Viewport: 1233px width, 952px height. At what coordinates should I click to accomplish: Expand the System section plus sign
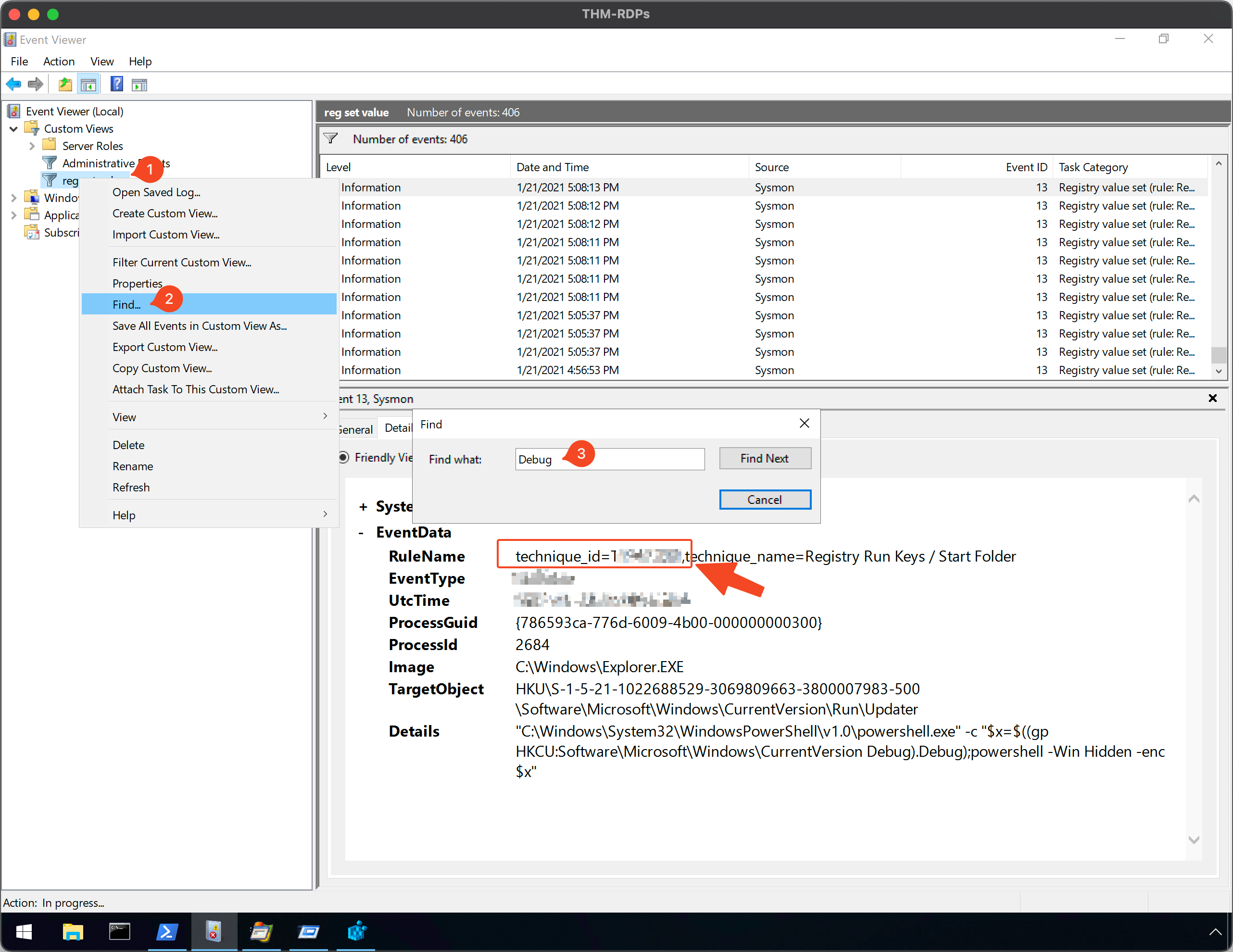pos(364,507)
